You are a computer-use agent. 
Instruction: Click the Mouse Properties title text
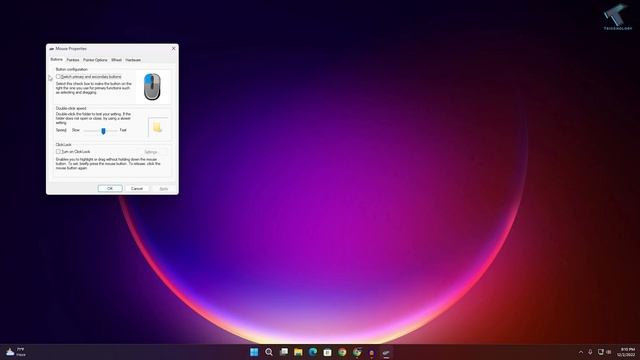click(71, 49)
